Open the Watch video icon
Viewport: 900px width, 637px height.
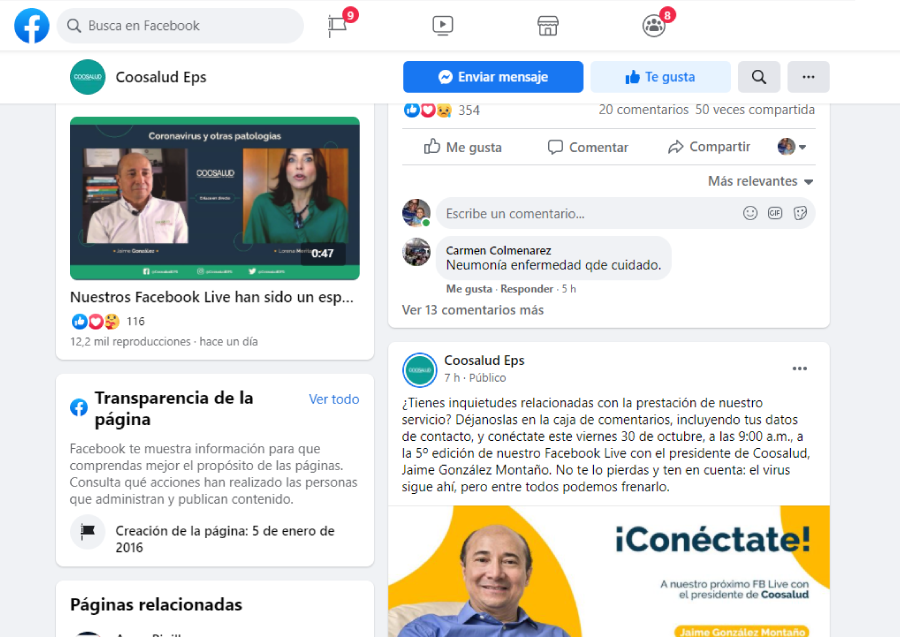tap(443, 26)
